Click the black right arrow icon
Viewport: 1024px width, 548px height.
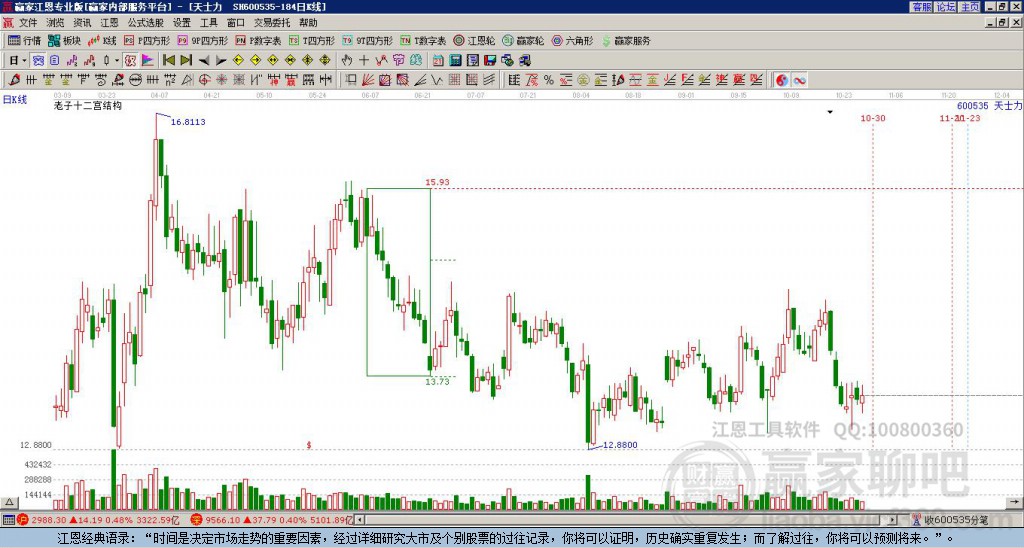click(x=221, y=61)
